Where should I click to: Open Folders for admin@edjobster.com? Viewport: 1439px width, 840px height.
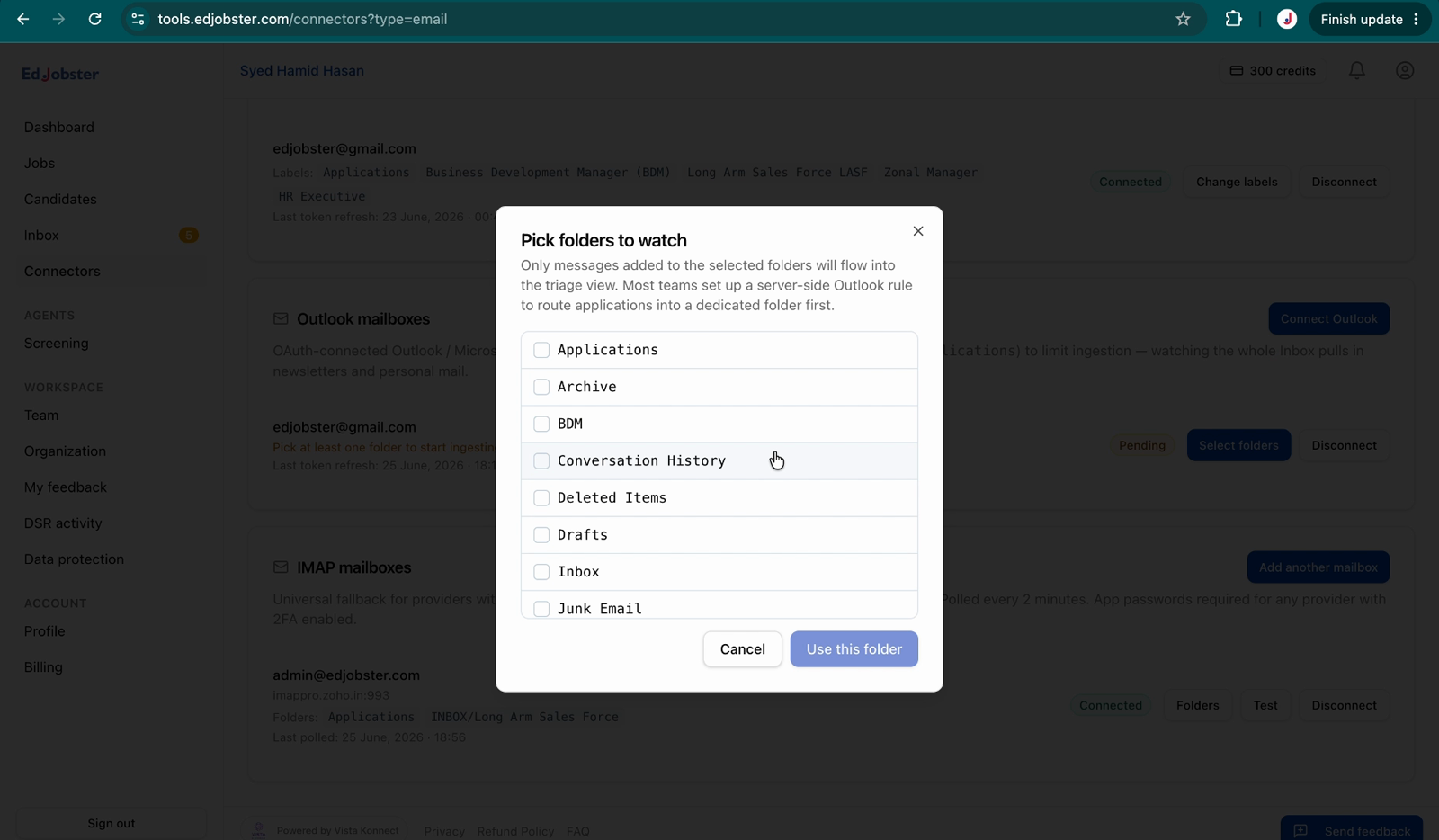[1198, 705]
